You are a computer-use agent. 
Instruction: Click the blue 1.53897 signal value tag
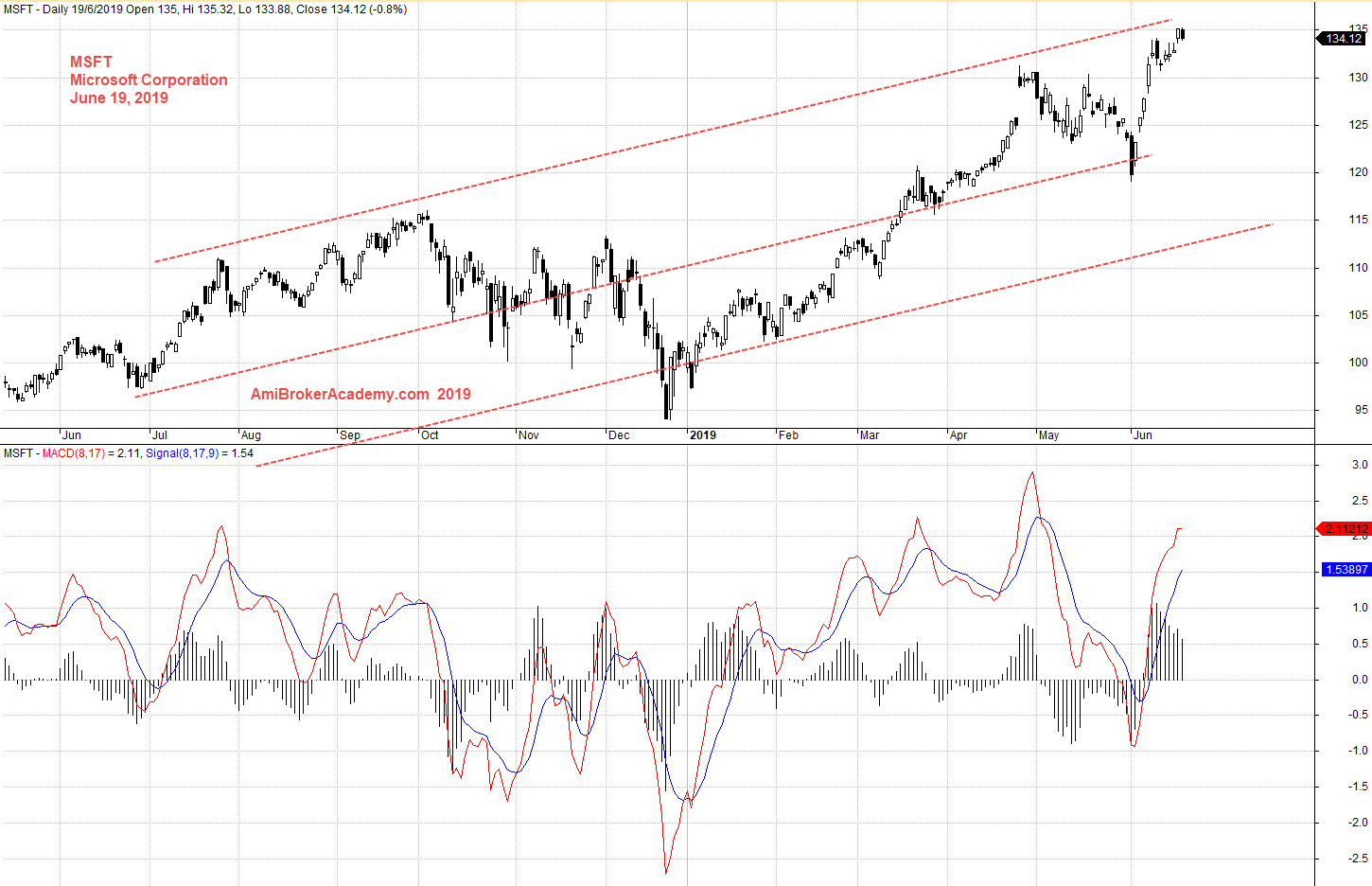[1346, 570]
